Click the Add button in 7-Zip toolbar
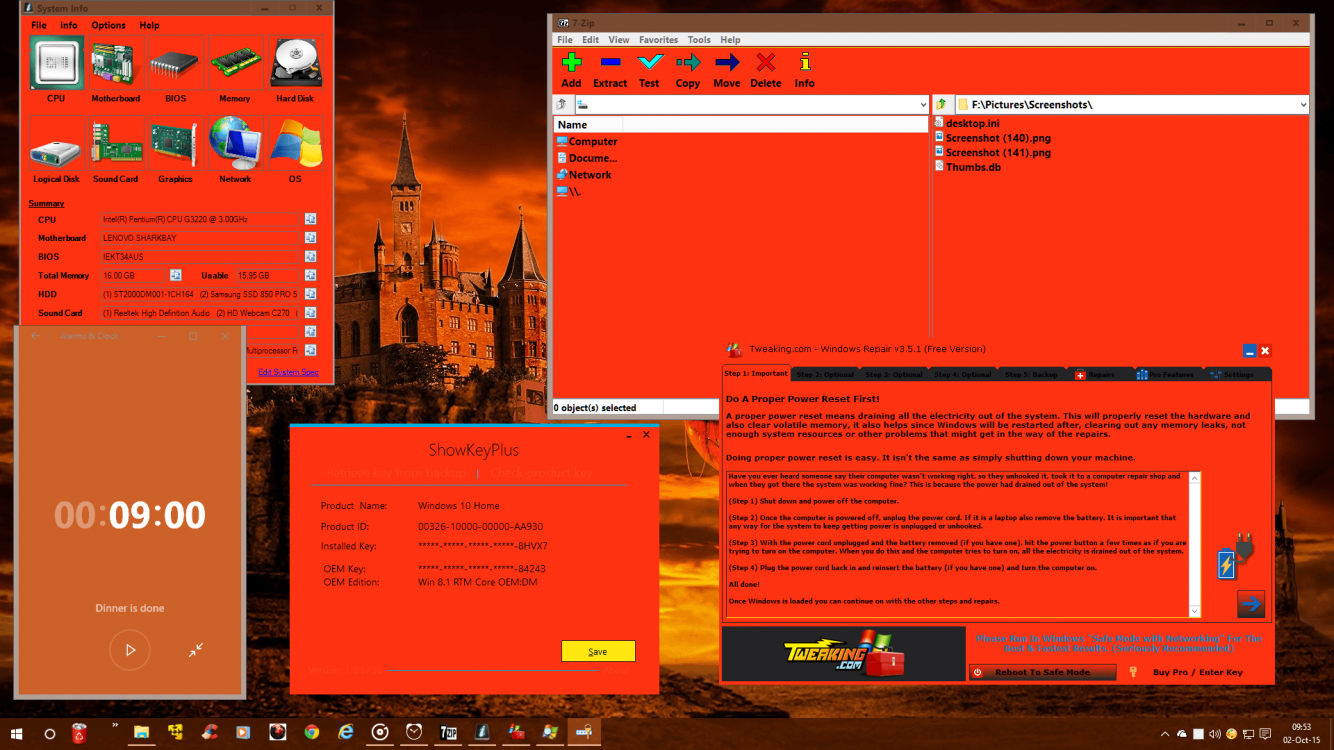This screenshot has width=1334, height=750. [x=571, y=70]
